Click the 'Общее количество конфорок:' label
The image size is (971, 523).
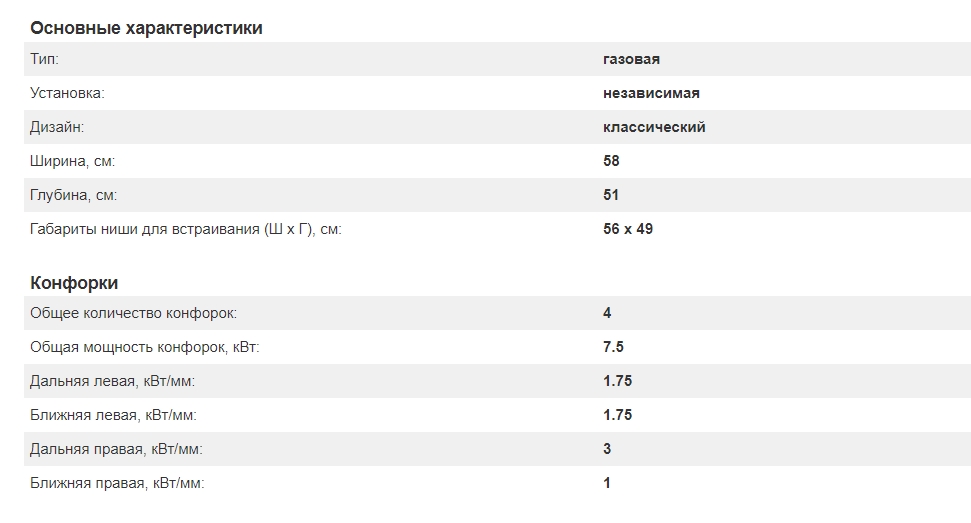pyautogui.click(x=134, y=313)
